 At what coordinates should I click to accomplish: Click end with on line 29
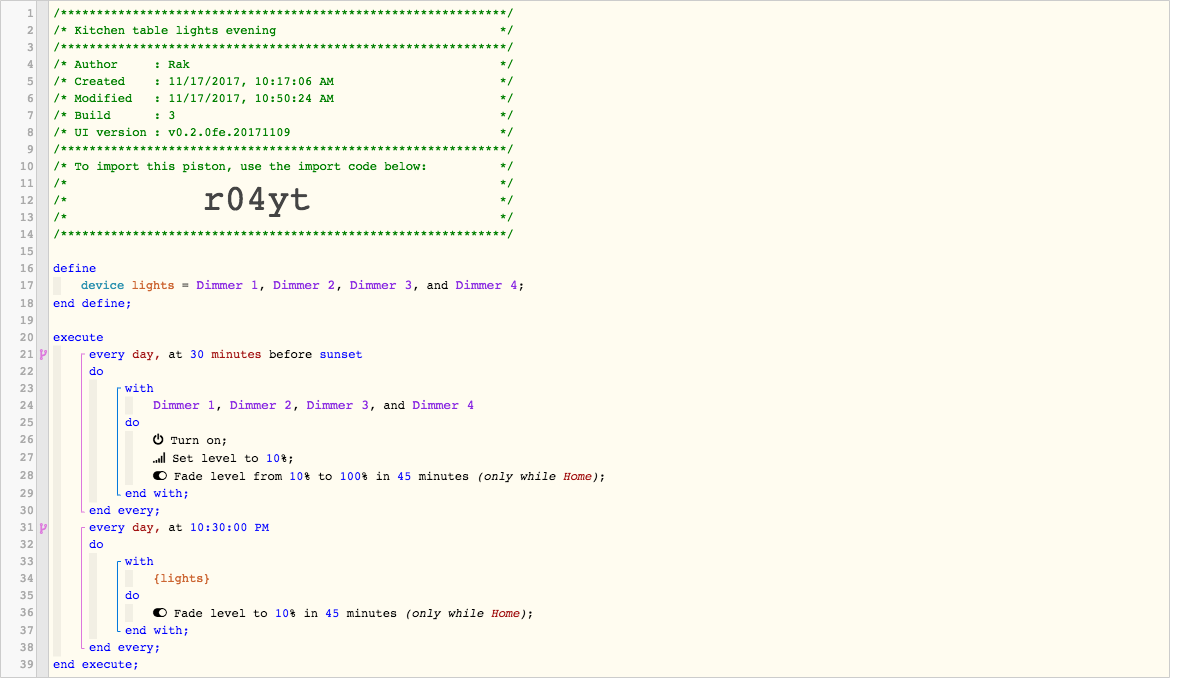coord(156,494)
